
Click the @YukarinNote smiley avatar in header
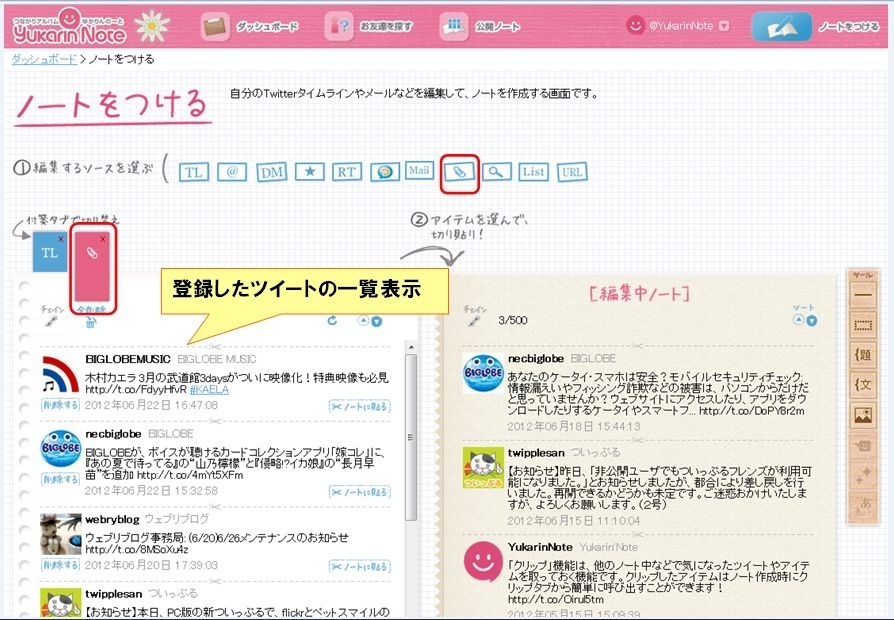point(635,25)
